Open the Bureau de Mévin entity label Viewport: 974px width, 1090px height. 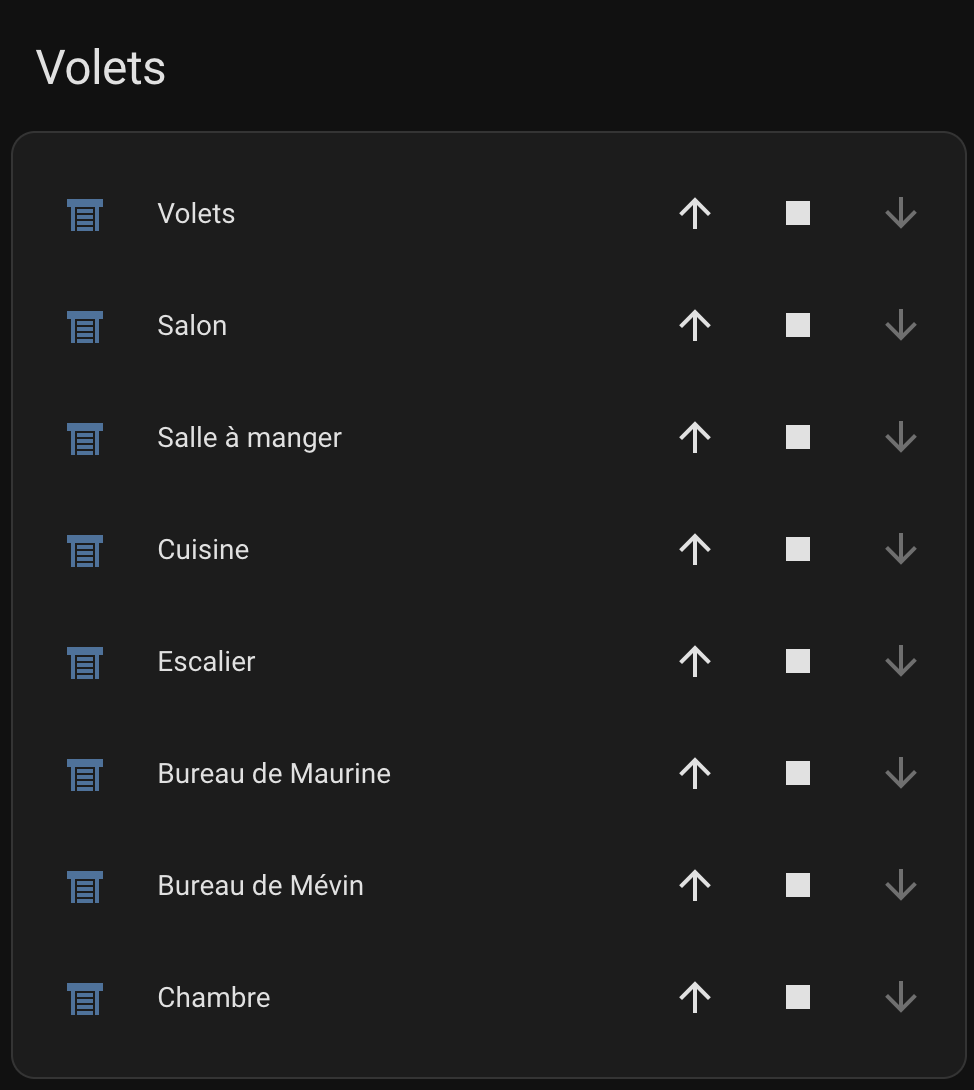260,885
